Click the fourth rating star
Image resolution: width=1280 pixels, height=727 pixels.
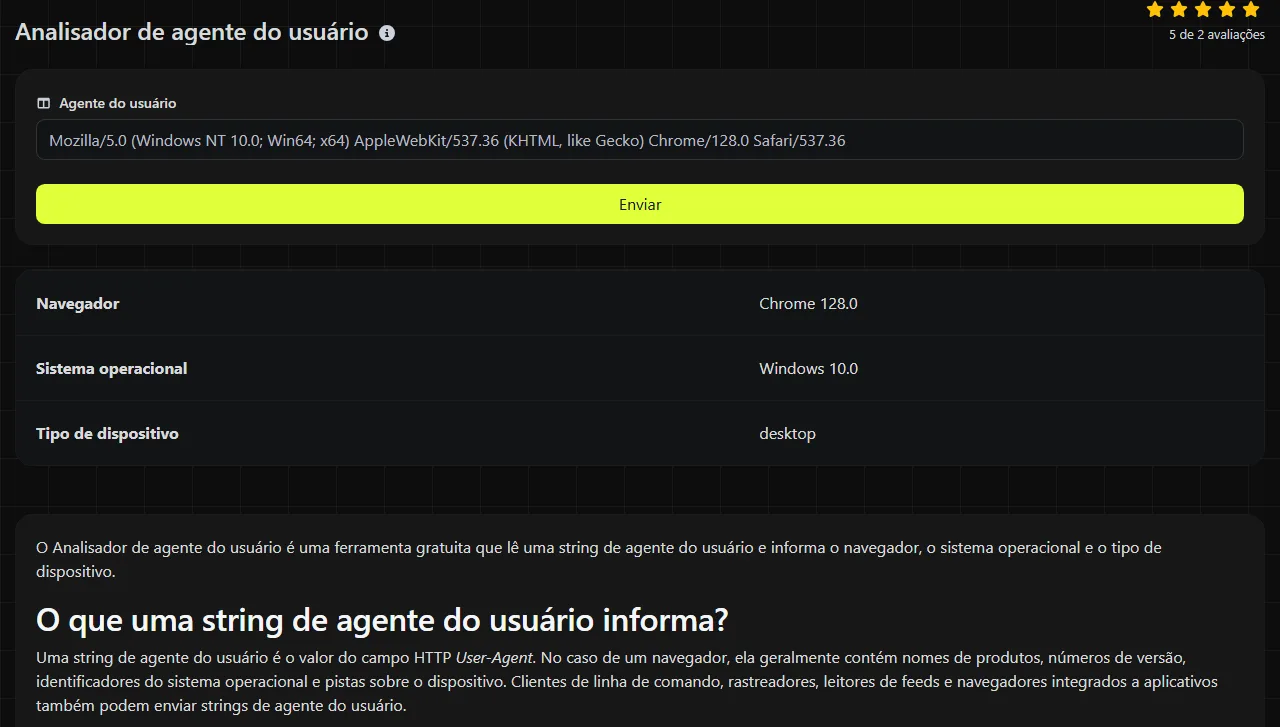click(1227, 10)
